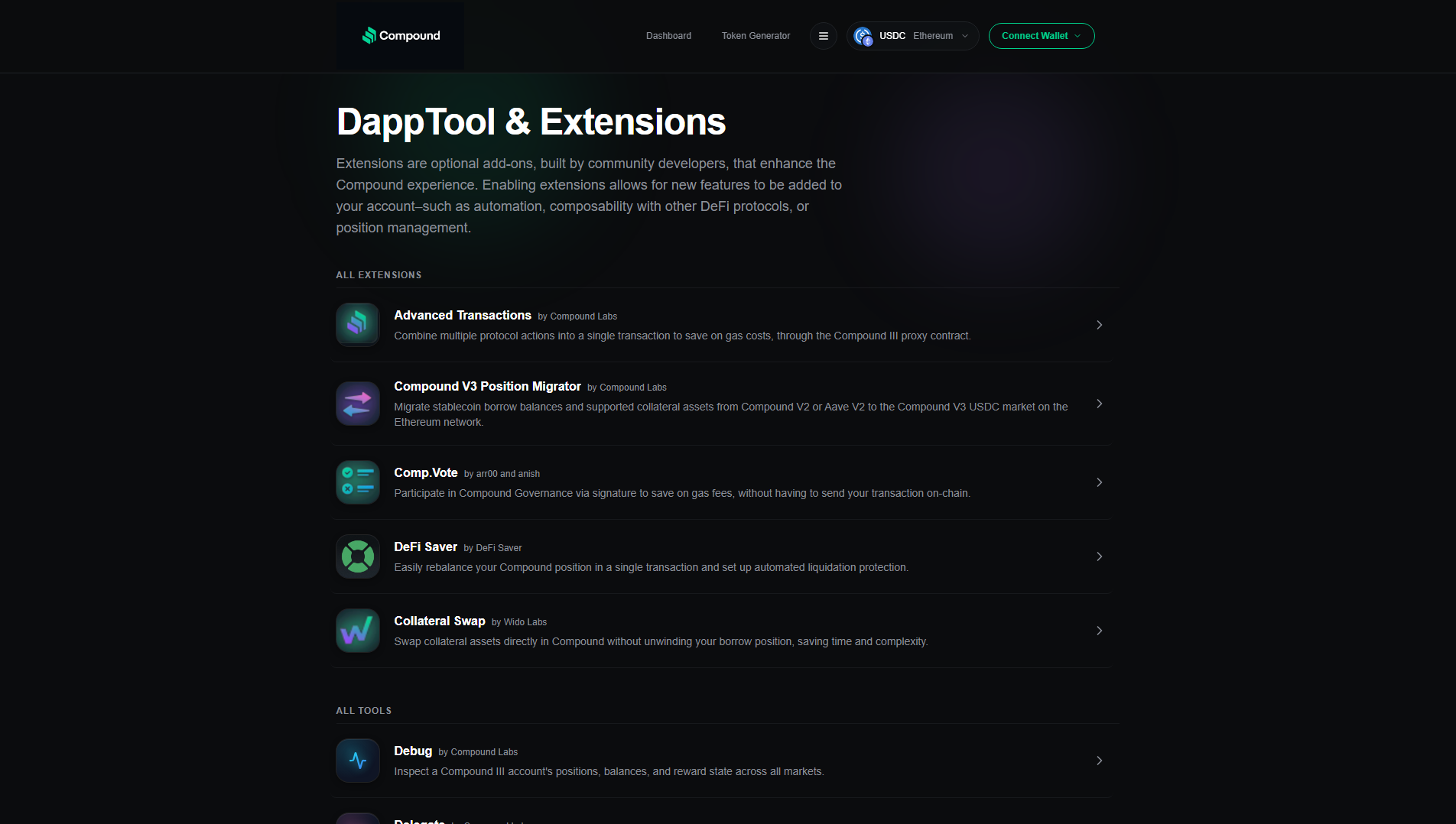1456x824 pixels.
Task: Click the Collateral Swap Wido icon
Action: pos(358,631)
